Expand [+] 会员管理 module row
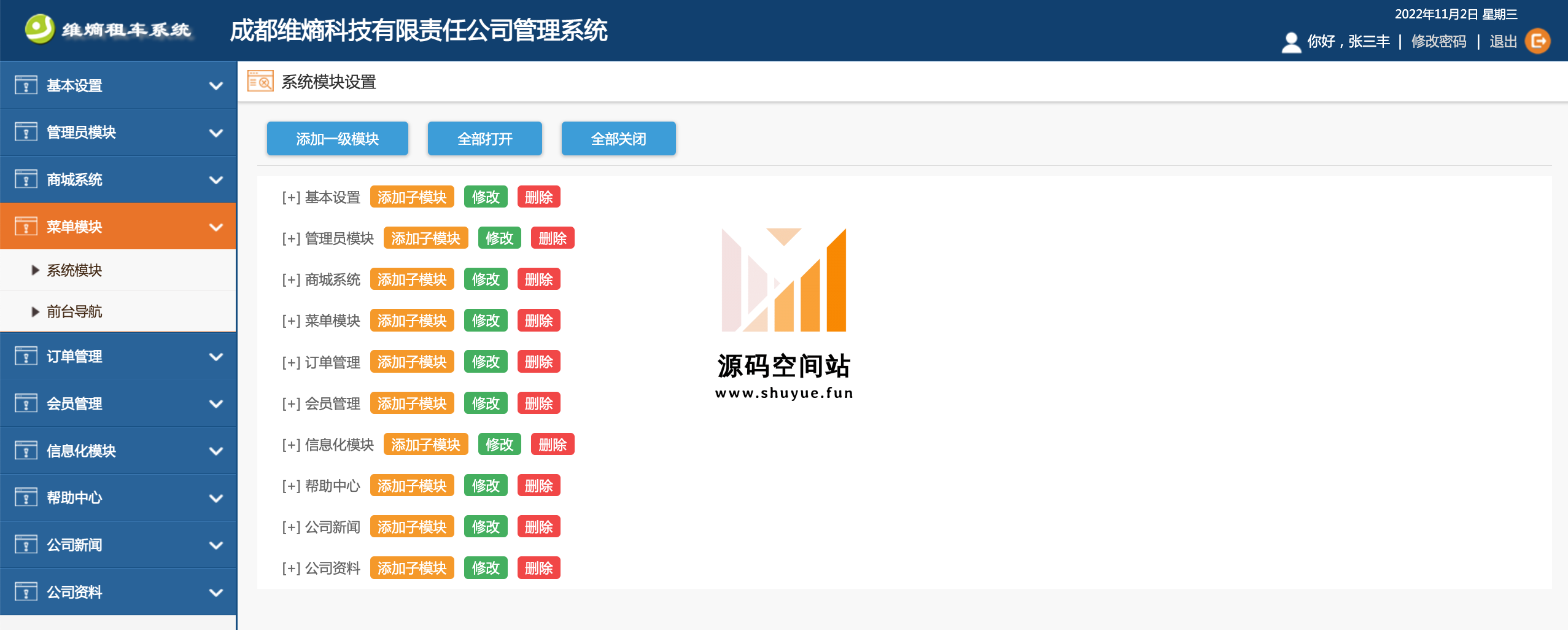The width and height of the screenshot is (1568, 630). 291,403
